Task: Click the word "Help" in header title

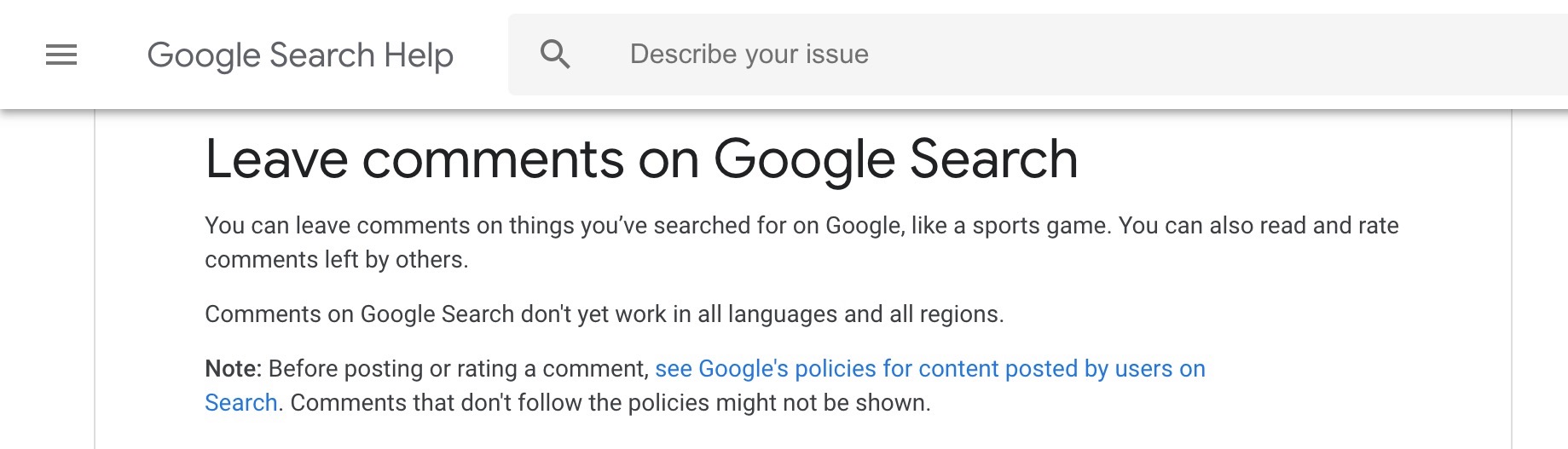Action: [419, 55]
